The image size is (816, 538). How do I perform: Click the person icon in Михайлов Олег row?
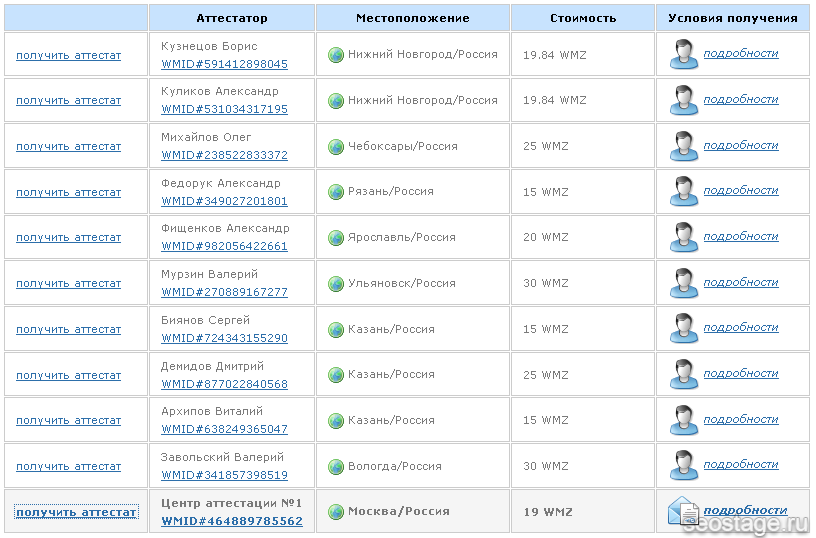pyautogui.click(x=684, y=146)
